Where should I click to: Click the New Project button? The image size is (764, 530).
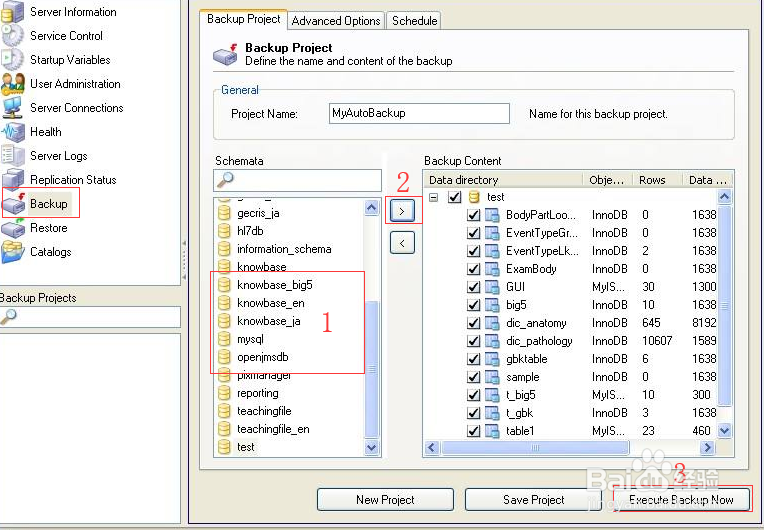[385, 500]
